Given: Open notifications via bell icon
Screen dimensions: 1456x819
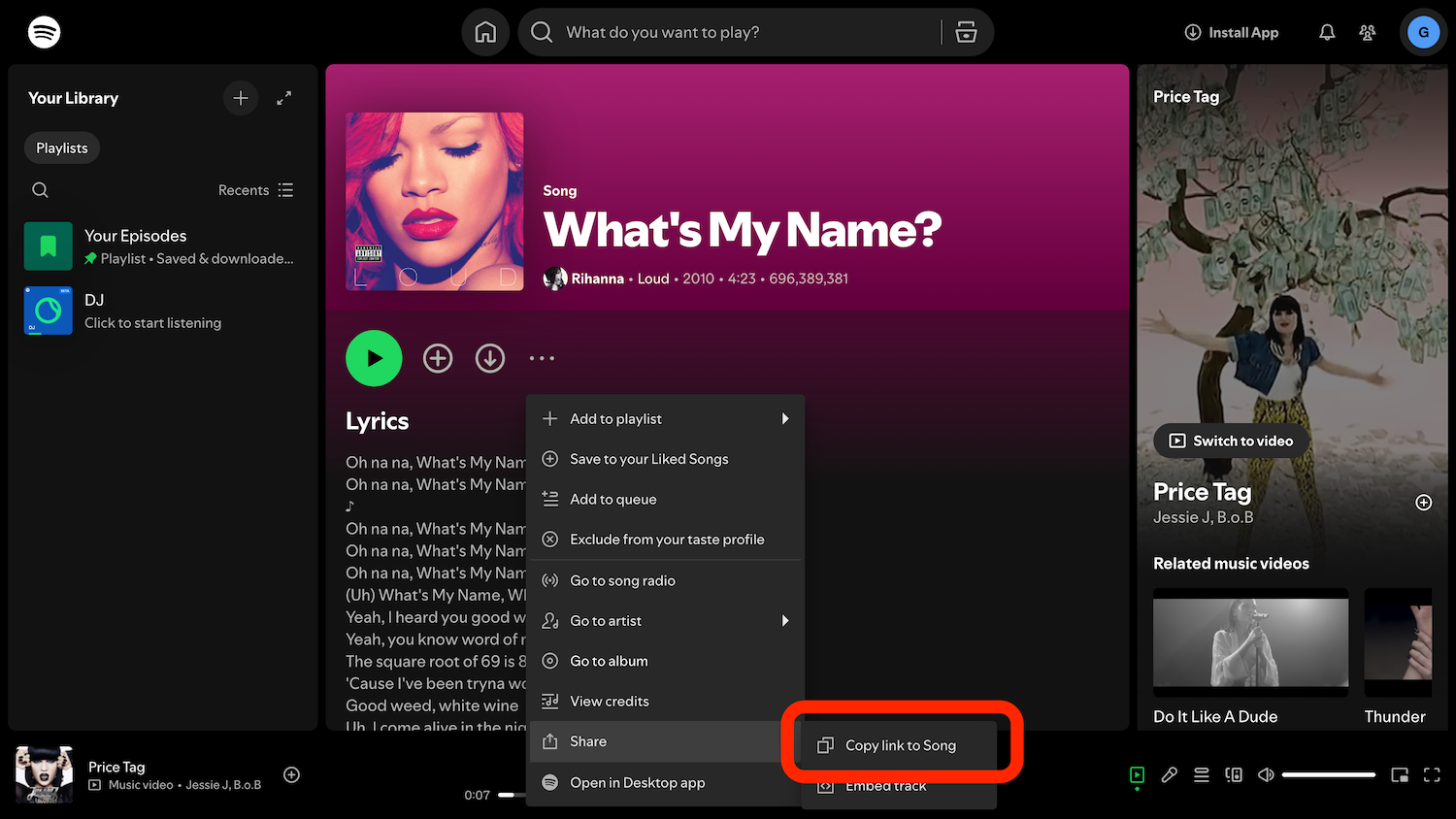Looking at the screenshot, I should pyautogui.click(x=1326, y=32).
